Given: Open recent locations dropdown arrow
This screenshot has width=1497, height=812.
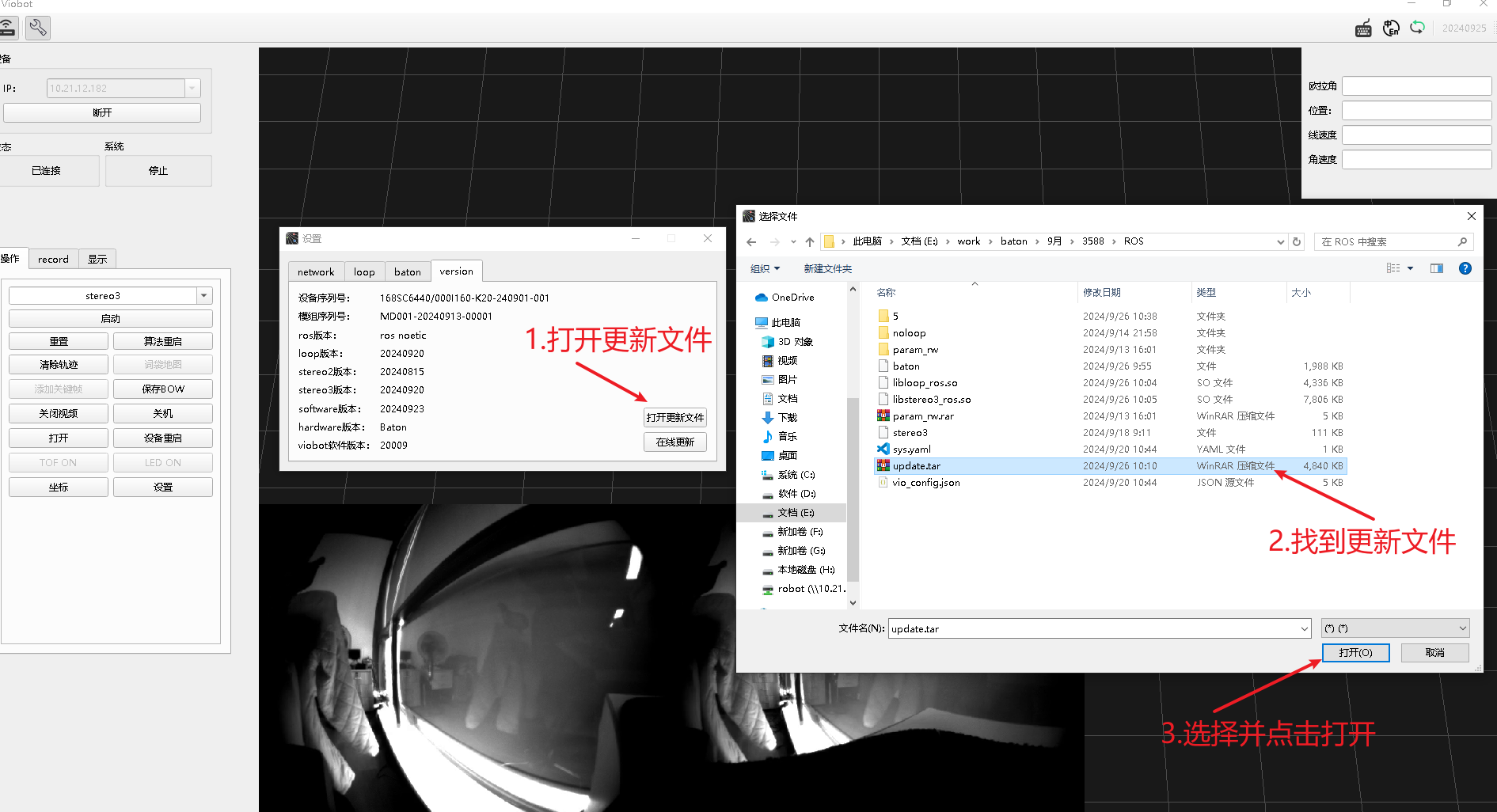Looking at the screenshot, I should click(x=793, y=242).
